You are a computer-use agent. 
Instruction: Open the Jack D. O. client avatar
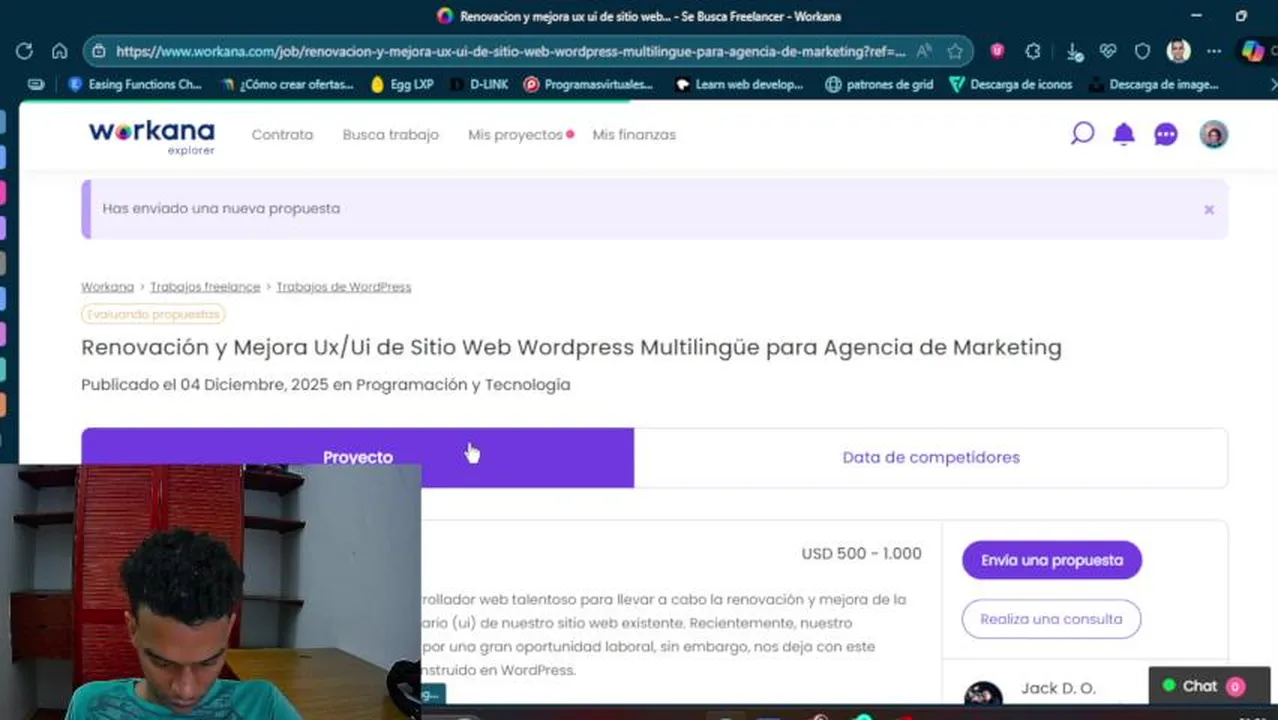pyautogui.click(x=983, y=695)
